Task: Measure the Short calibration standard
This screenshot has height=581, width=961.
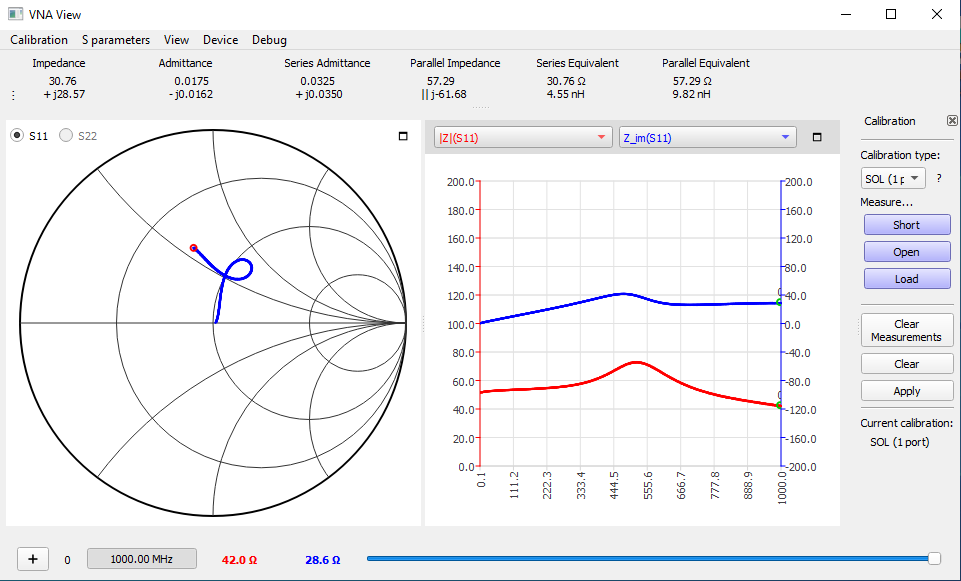Action: (x=907, y=225)
